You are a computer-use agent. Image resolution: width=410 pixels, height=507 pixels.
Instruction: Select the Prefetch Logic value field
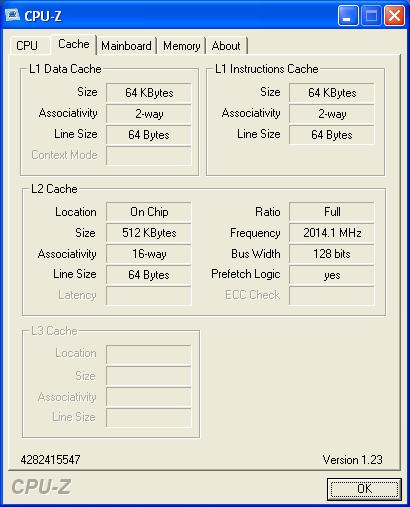click(x=332, y=275)
